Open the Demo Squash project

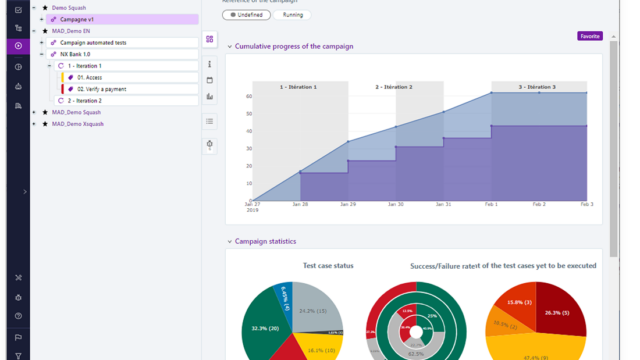(69, 8)
